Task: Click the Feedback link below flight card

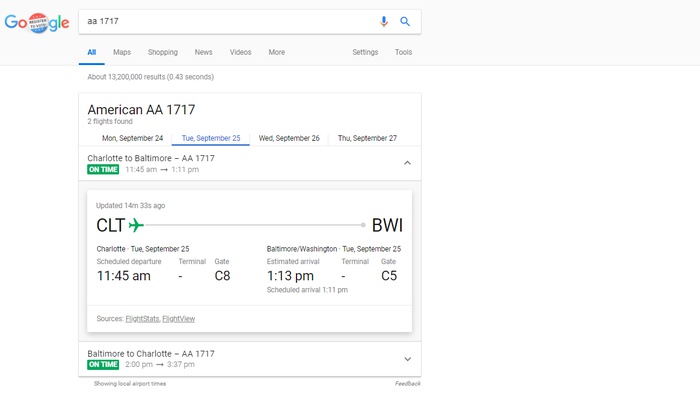Action: pos(407,383)
